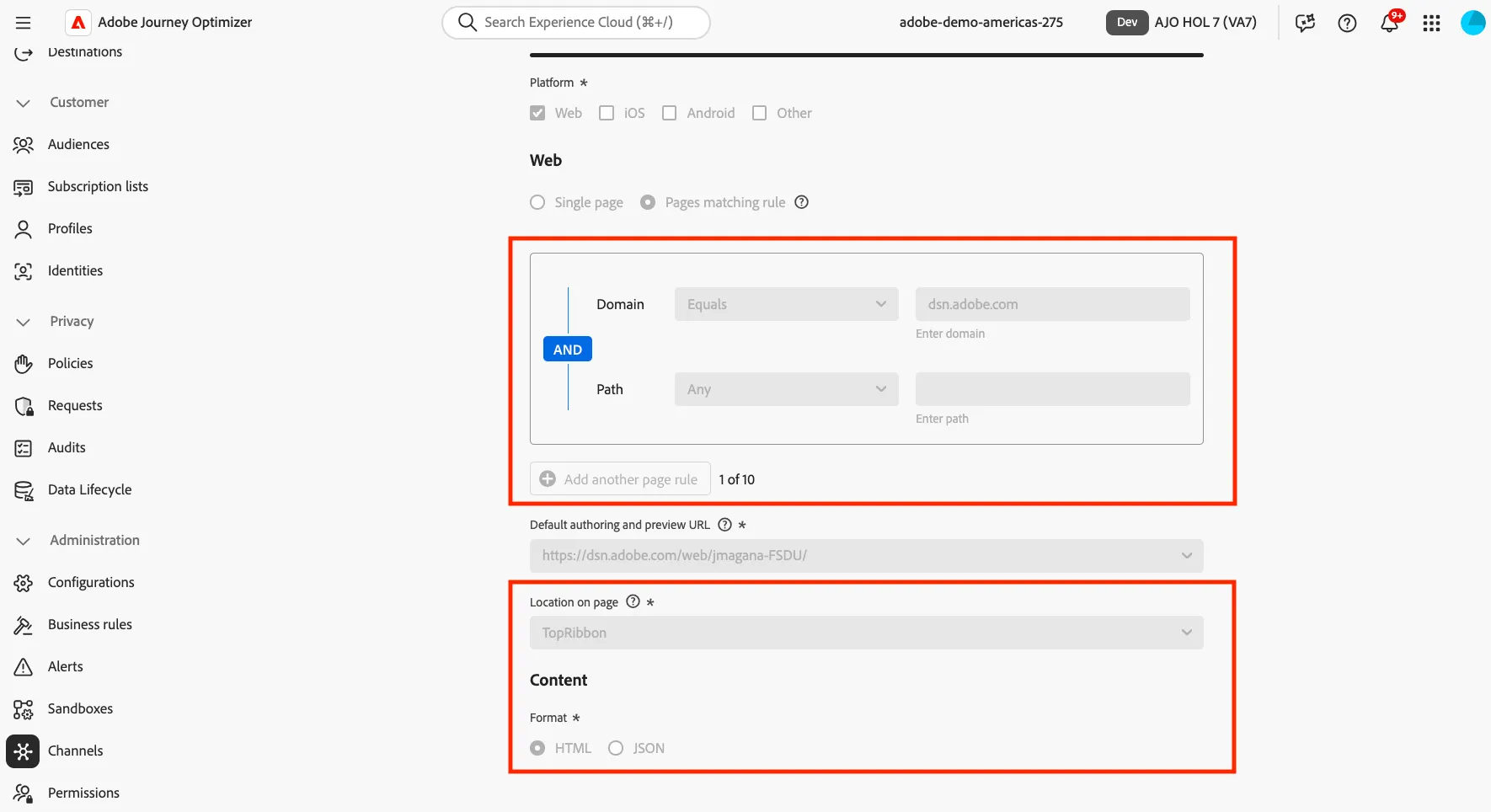1491x812 pixels.
Task: Open the feedback chat icon in header
Action: (1305, 23)
